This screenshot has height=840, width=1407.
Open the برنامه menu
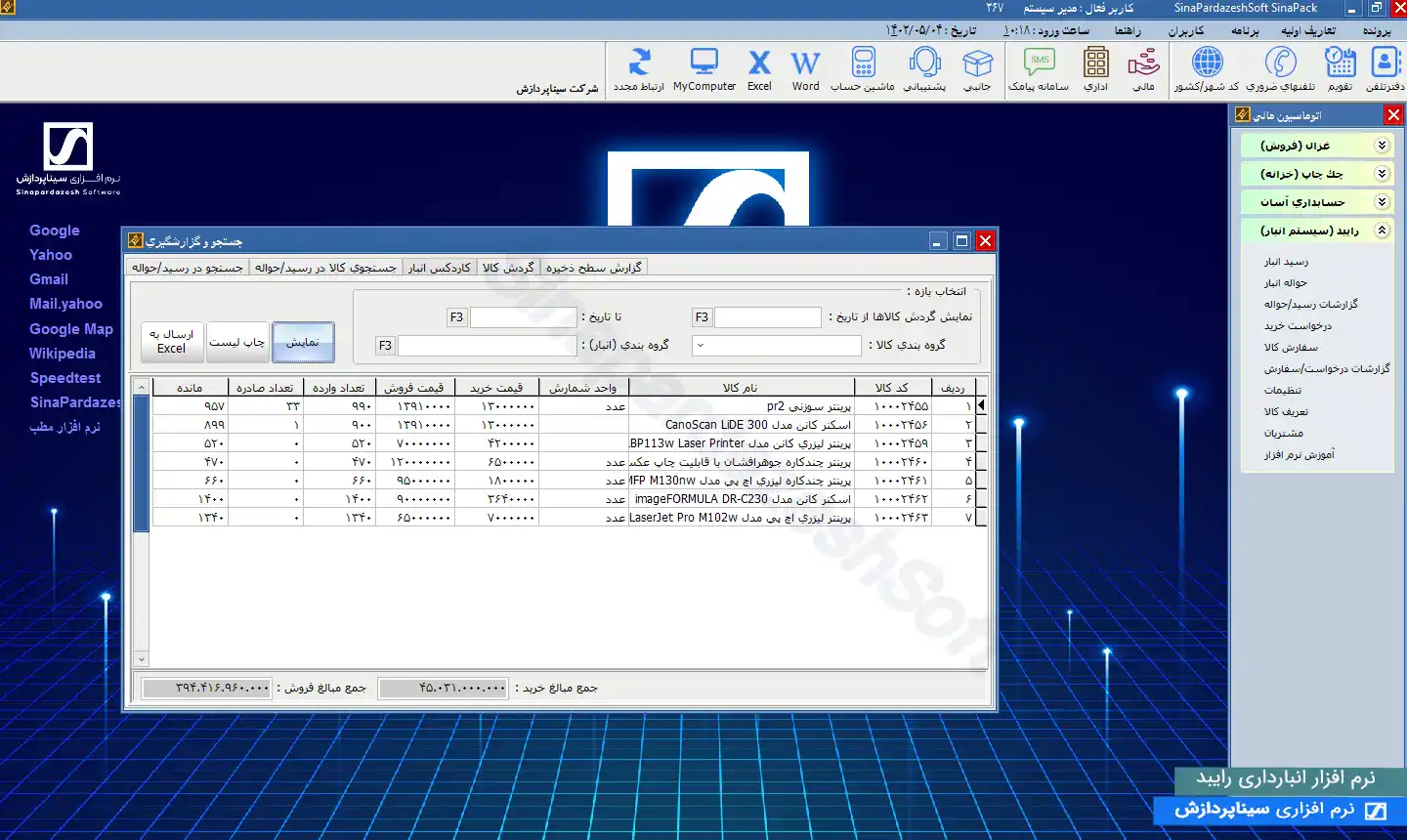(1245, 31)
